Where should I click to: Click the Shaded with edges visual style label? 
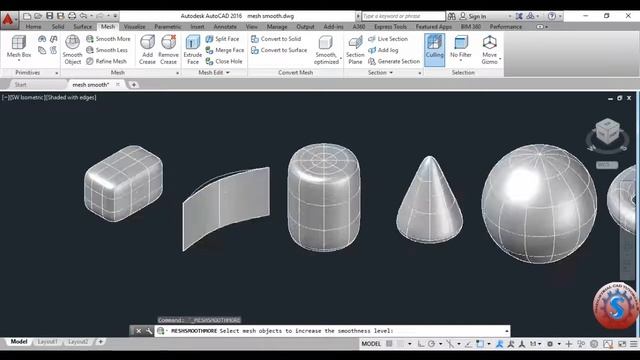tap(72, 98)
